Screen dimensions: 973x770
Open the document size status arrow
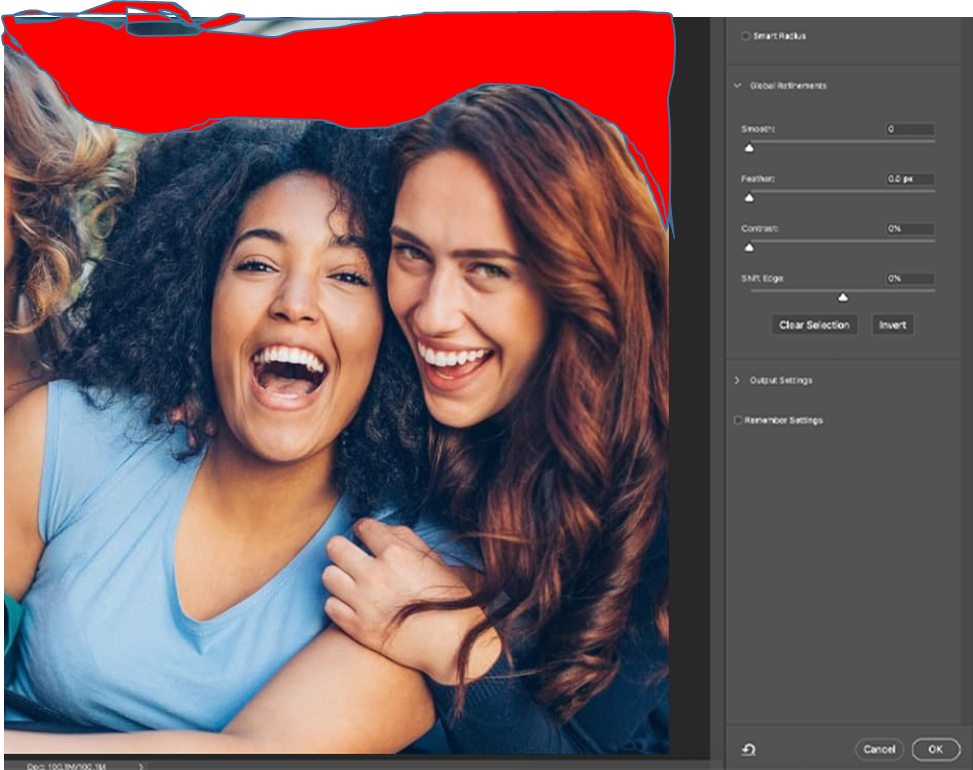click(141, 766)
